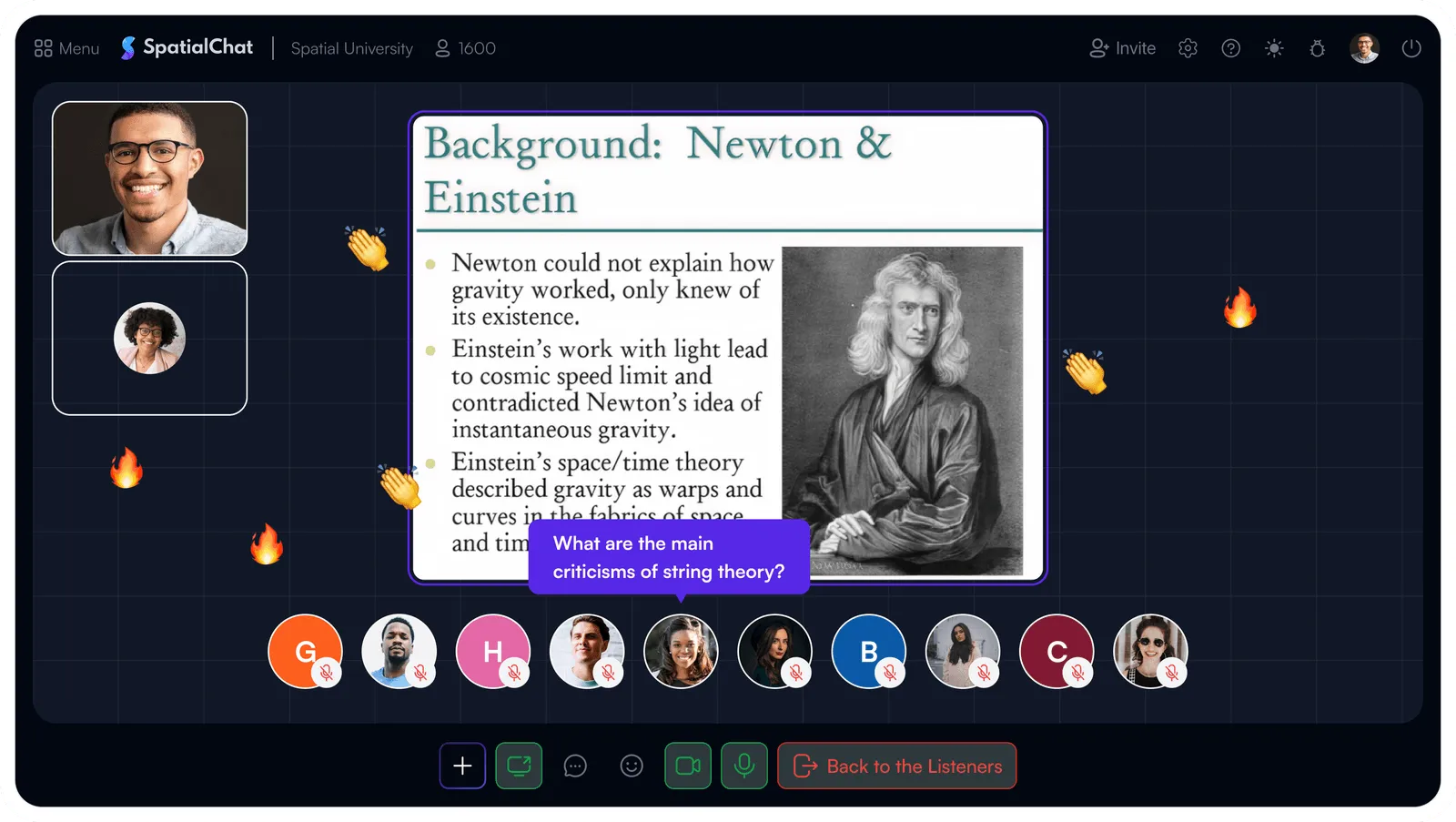The image size is (1456, 822).
Task: Expand the participant count showing 1600
Action: (x=465, y=47)
